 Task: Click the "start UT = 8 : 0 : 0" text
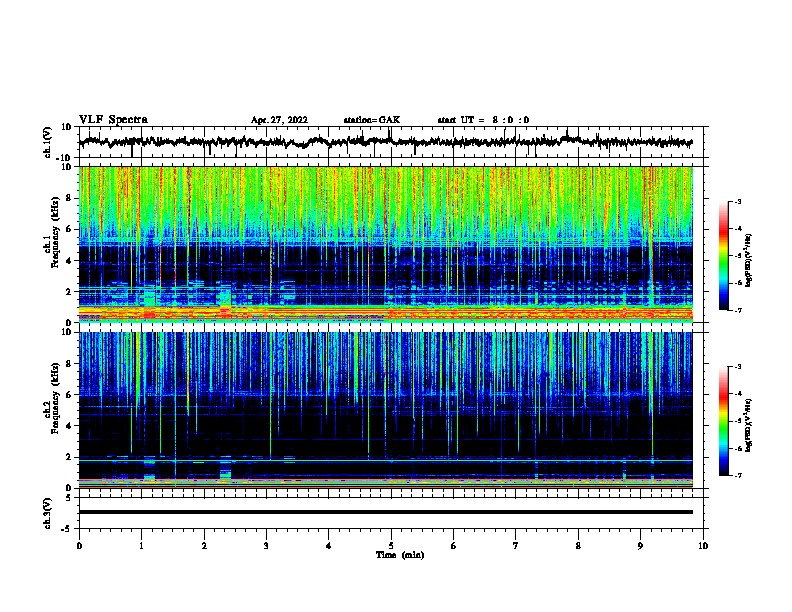[x=483, y=120]
